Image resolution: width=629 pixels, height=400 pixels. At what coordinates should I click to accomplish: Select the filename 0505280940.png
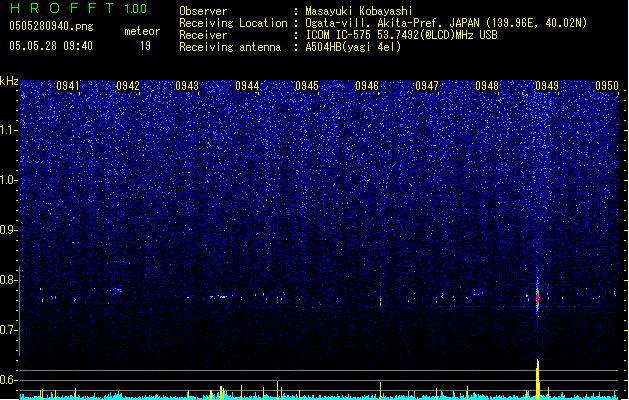tap(51, 27)
